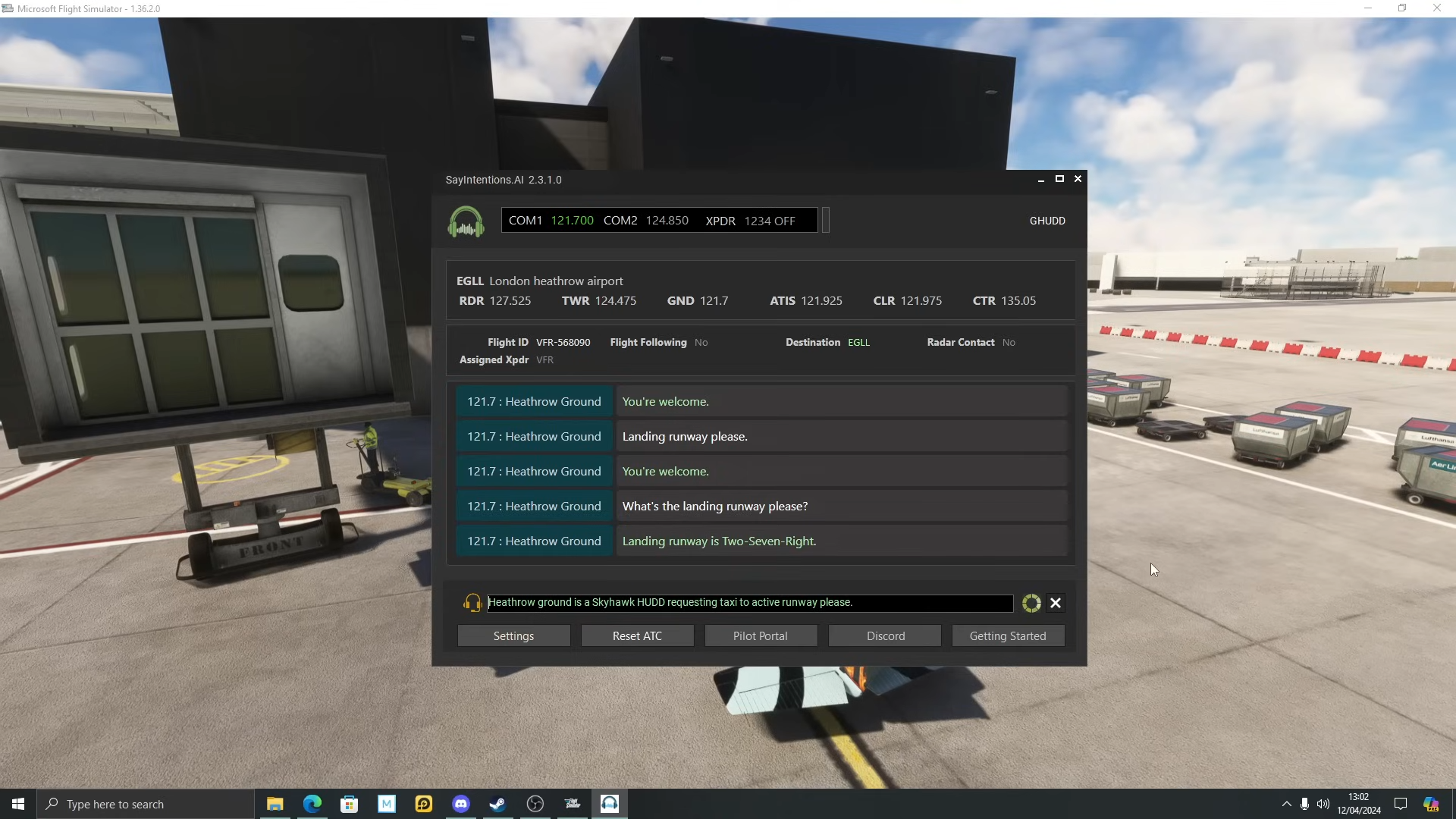This screenshot has width=1456, height=819.
Task: Click the green headset logo in SayIntentions
Action: tap(466, 221)
